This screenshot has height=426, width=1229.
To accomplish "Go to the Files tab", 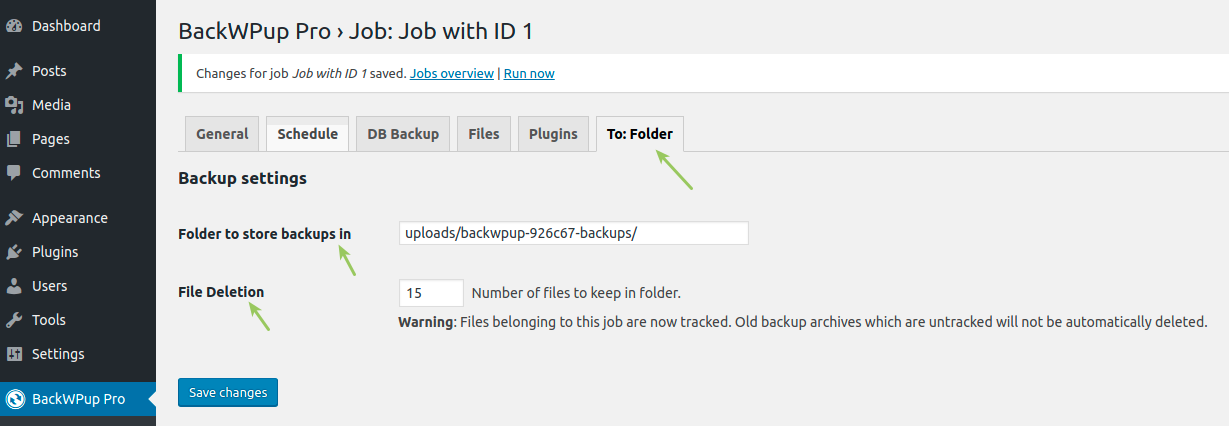I will point(484,134).
